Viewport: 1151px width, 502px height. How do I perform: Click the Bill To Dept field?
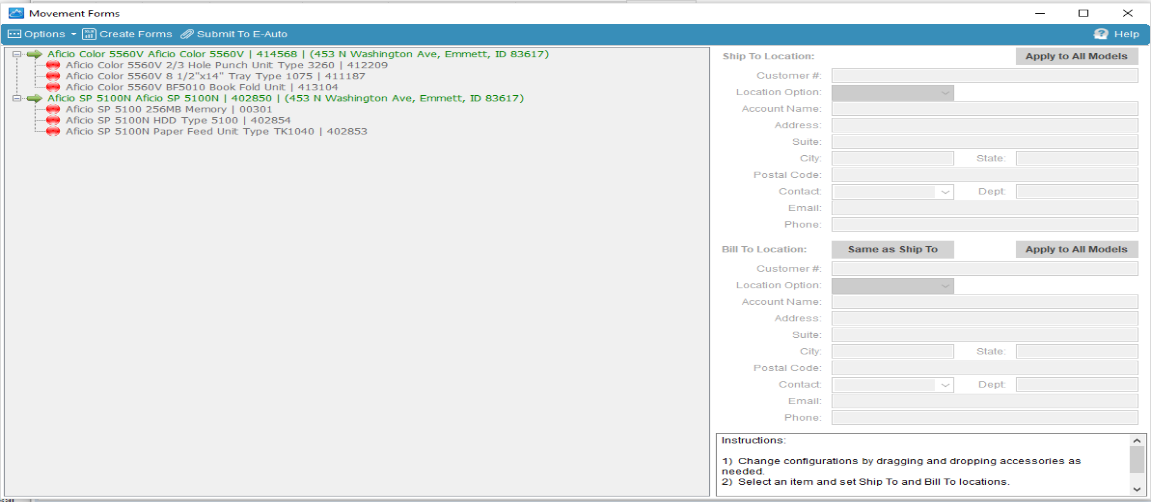pyautogui.click(x=1077, y=385)
